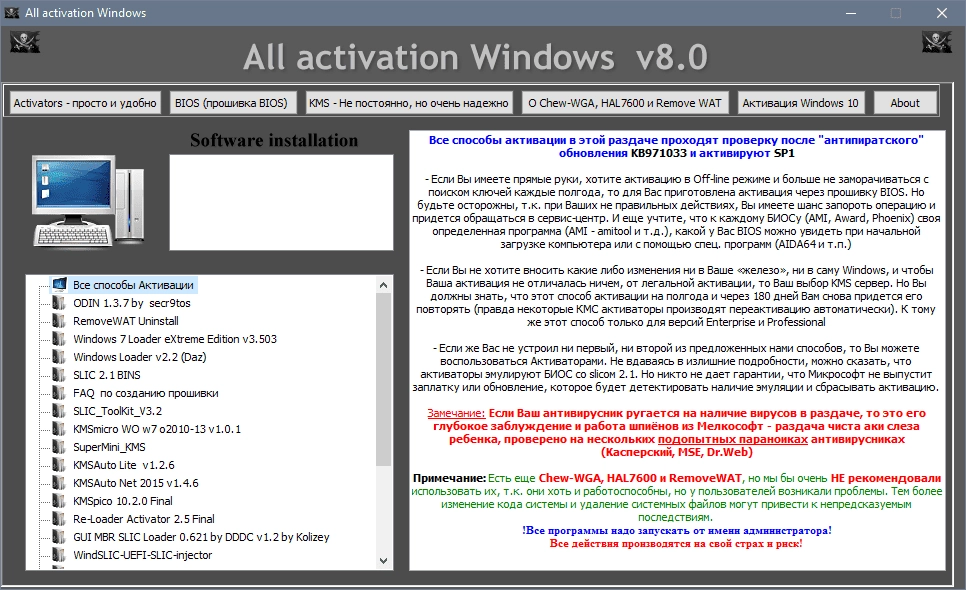Select the О Chew-WGA, HAL7600 и Remove WAT tab
This screenshot has width=966, height=590.
point(625,103)
